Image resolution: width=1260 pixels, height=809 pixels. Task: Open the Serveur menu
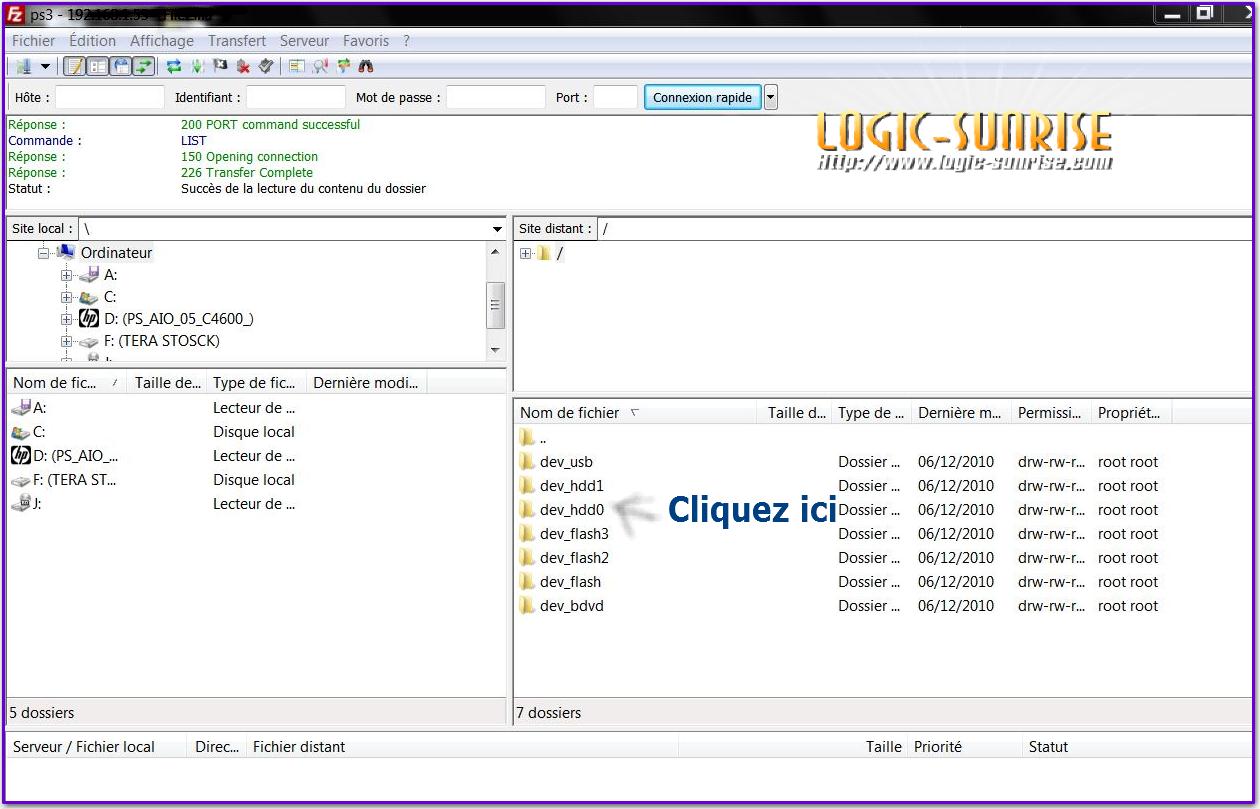[x=305, y=41]
